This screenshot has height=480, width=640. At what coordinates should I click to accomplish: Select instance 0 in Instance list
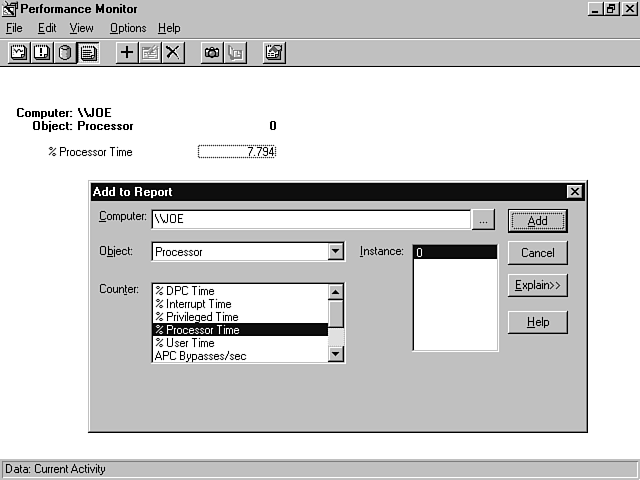[x=455, y=253]
